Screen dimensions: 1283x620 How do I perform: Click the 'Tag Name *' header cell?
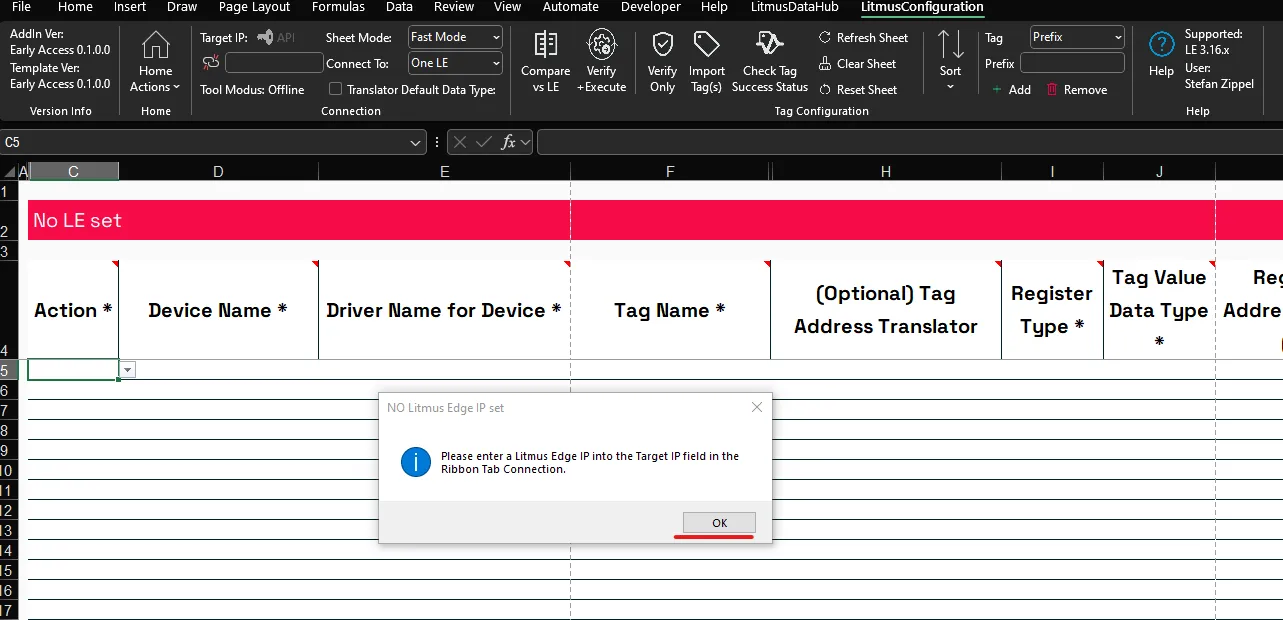670,310
